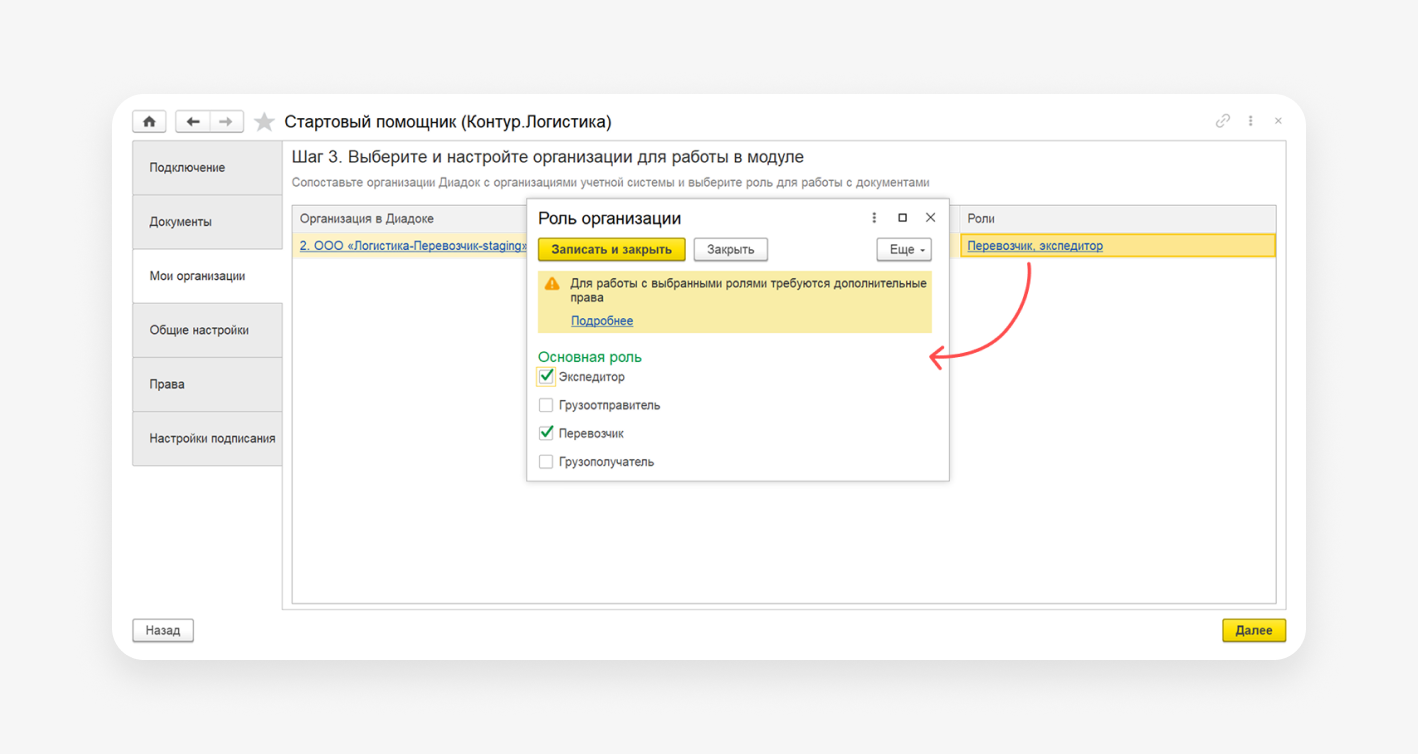This screenshot has width=1418, height=754.
Task: Navigate forward with the right arrow
Action: point(227,122)
